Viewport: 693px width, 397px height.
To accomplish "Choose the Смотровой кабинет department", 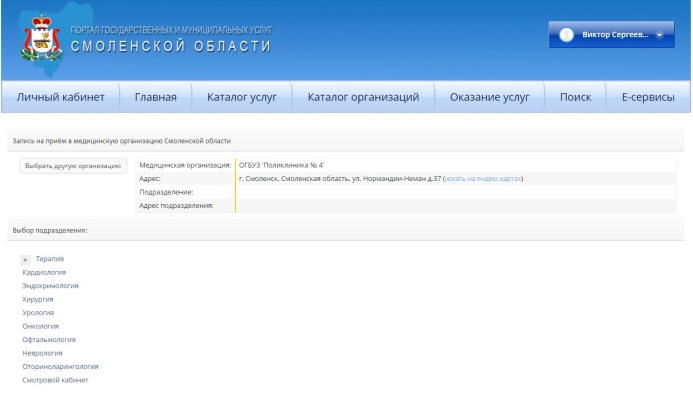I will pos(55,380).
